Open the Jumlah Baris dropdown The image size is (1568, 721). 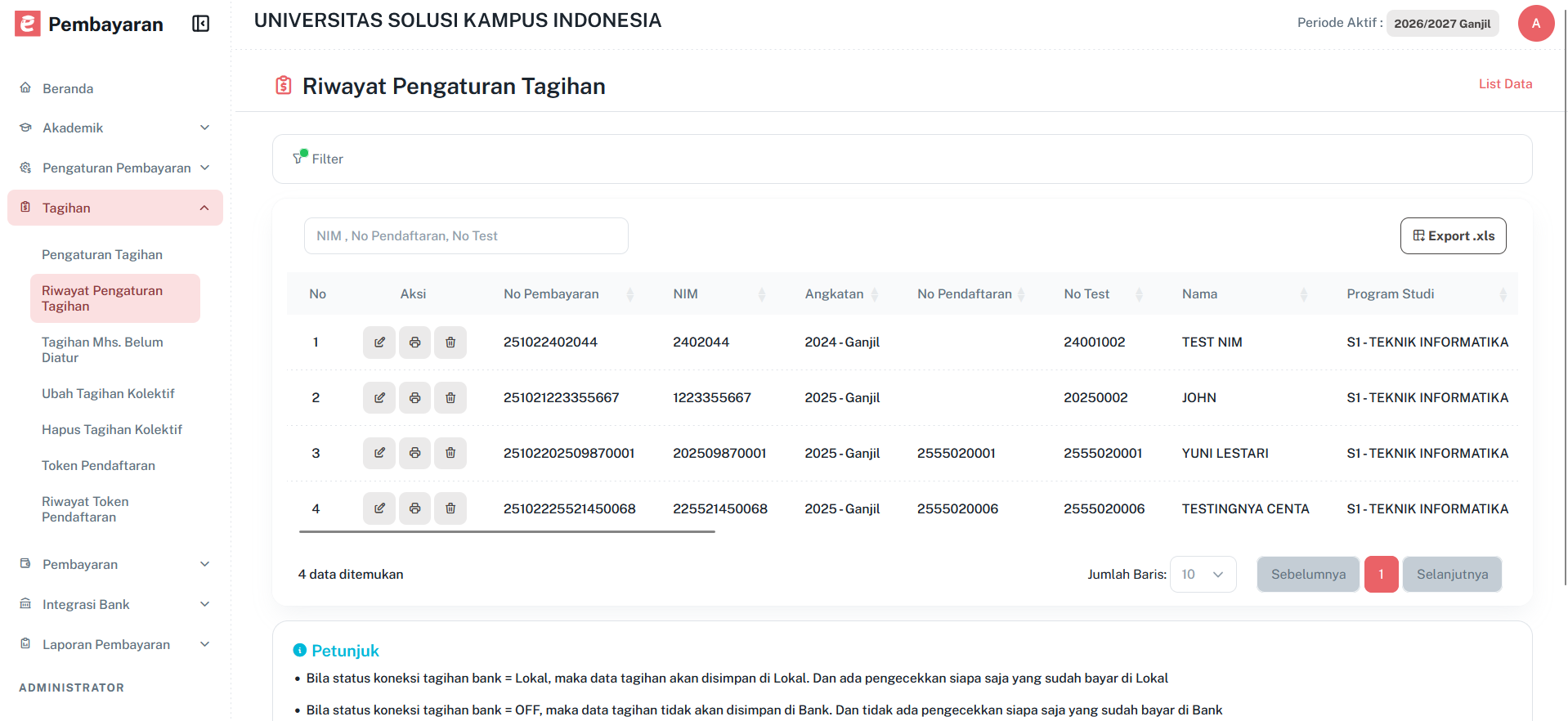click(x=1203, y=574)
